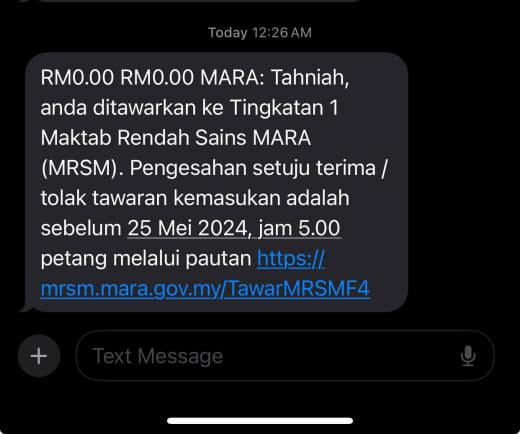520x434 pixels.
Task: Tap the Maktab Rendah Sains MARA line
Action: (176, 138)
